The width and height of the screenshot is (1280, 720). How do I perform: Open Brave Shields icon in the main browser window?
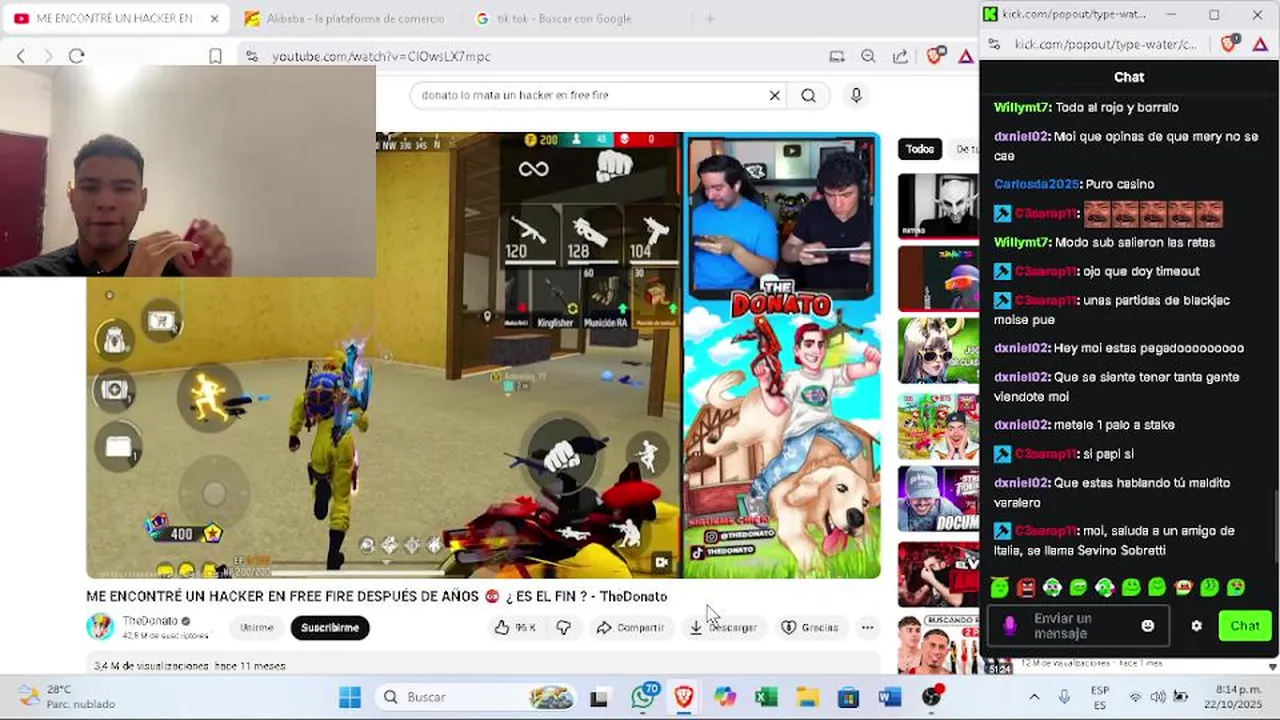935,56
